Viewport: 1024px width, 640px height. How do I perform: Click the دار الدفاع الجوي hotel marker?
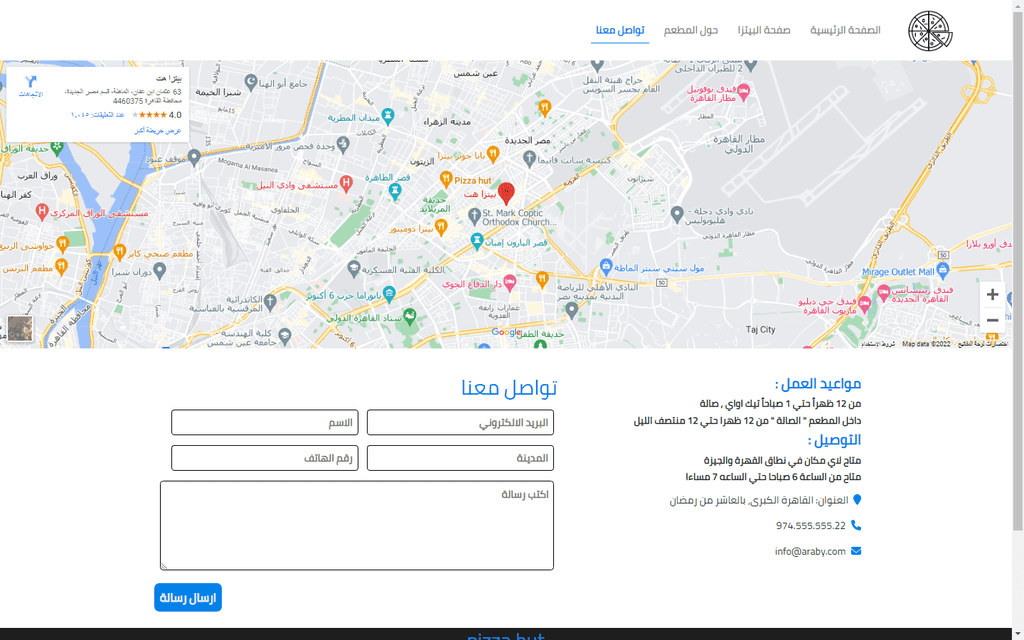click(x=509, y=283)
